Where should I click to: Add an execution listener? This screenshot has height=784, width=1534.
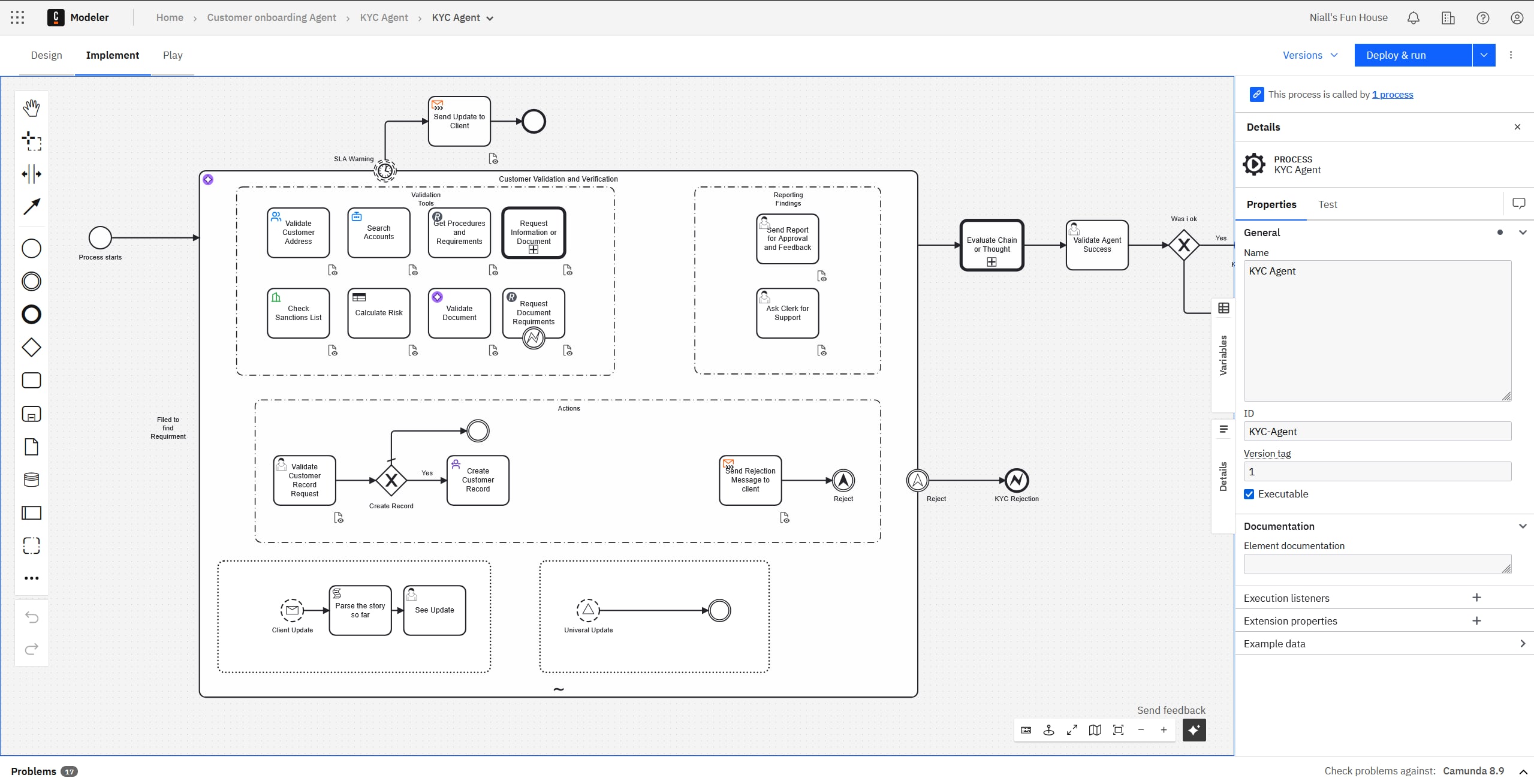(1476, 598)
